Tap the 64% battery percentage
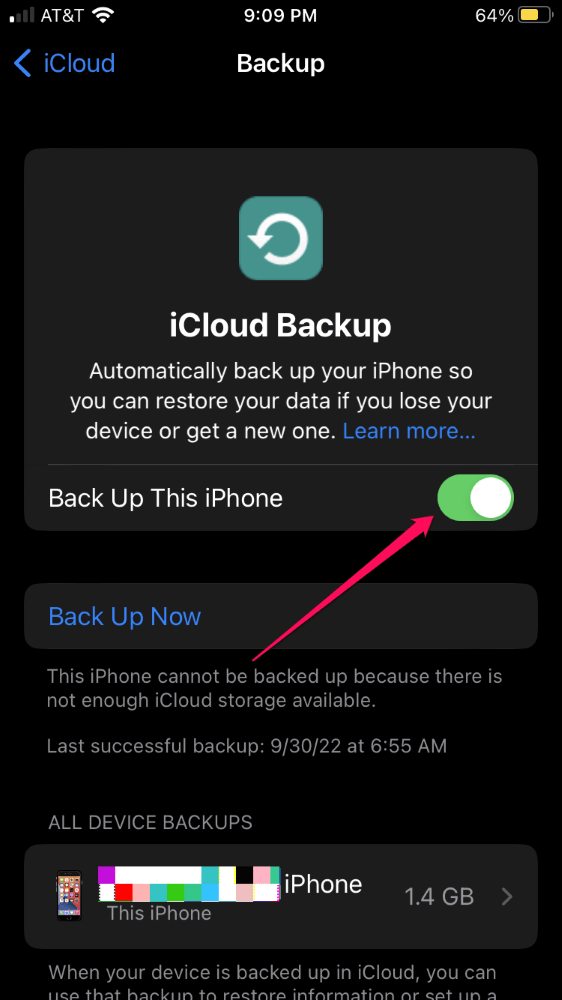The image size is (562, 1000). tap(494, 15)
